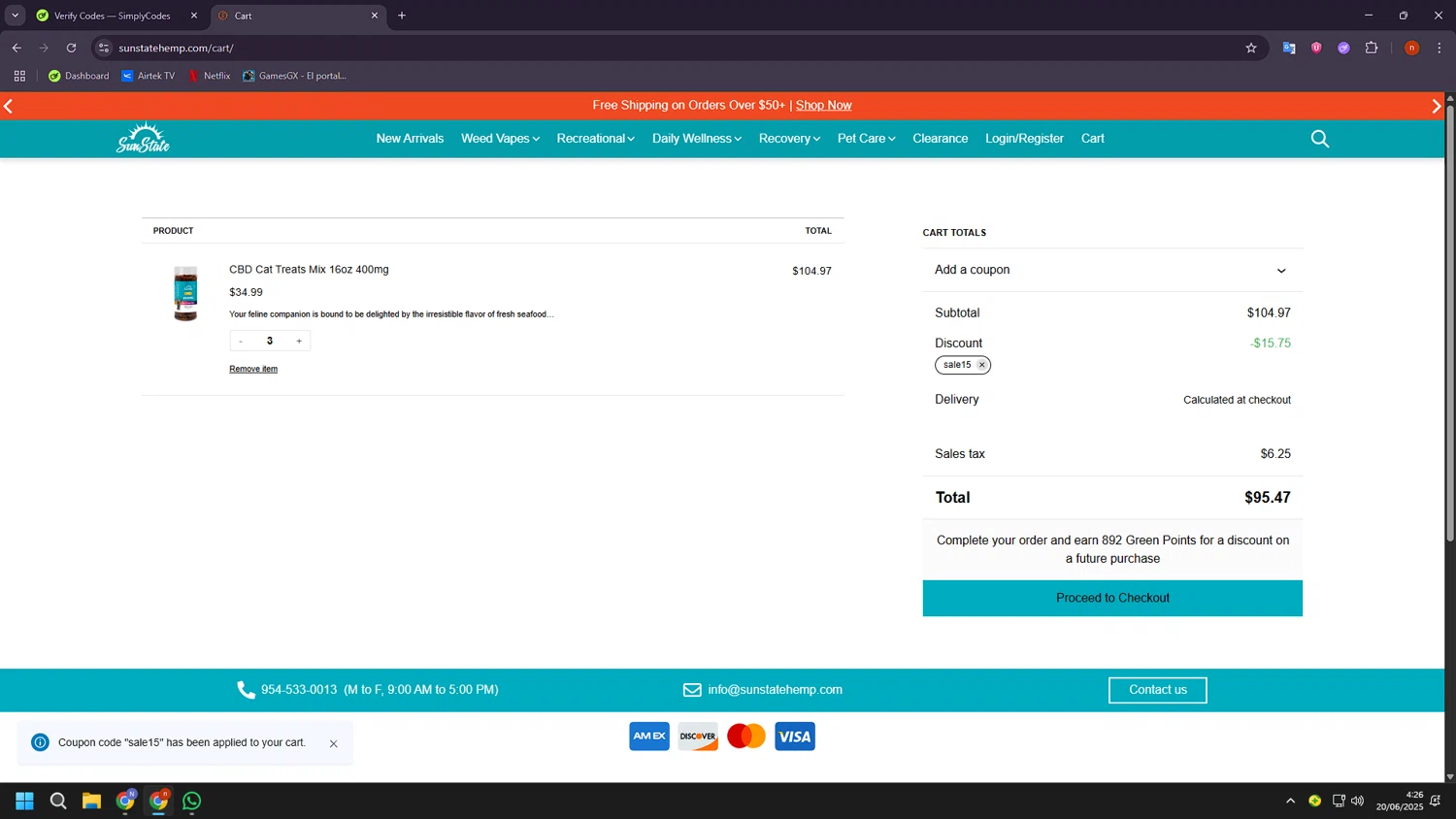Open GamesGX bookmark
Screen dimensions: 1456x819
(294, 76)
